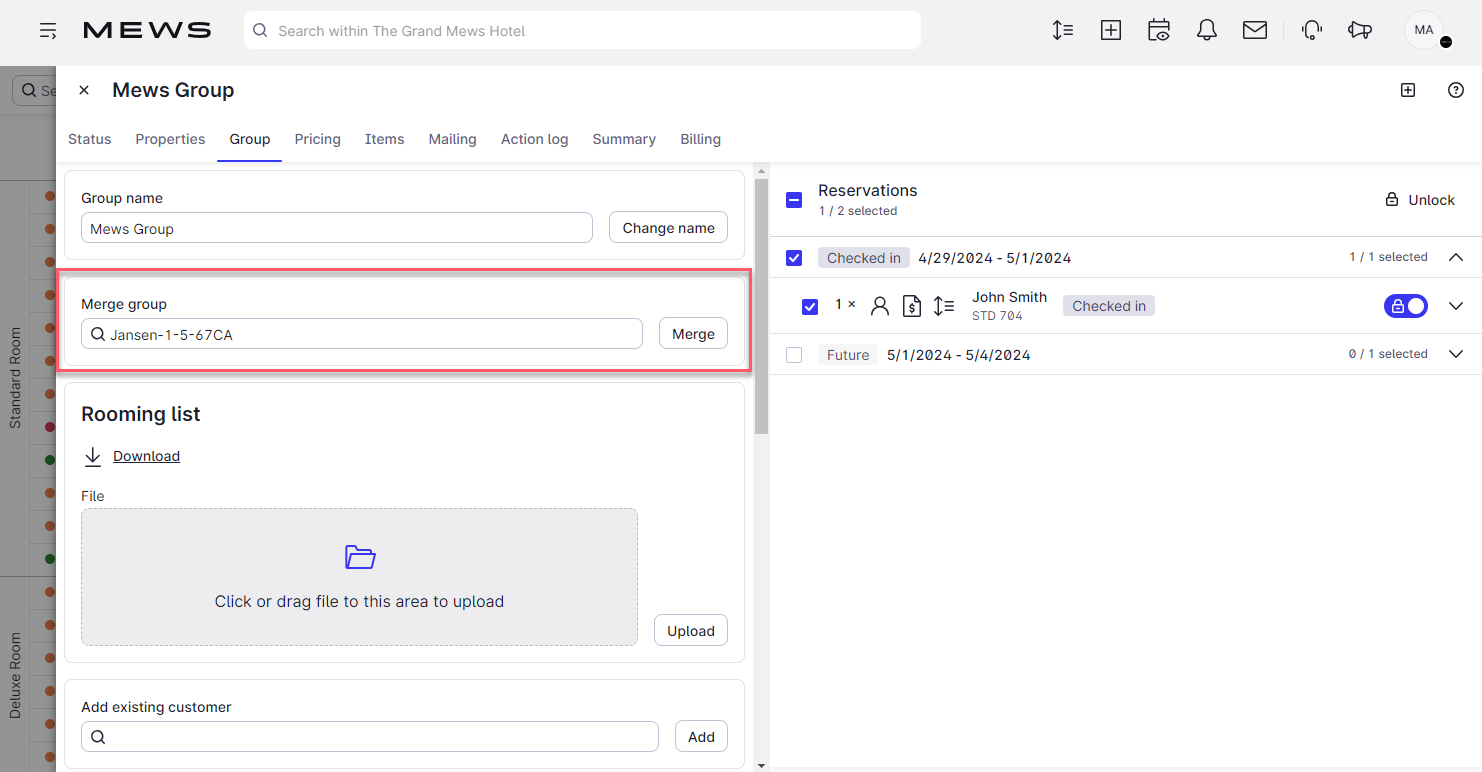Open the reservation sorting icon in top bar
Viewport: 1482px width, 772px height.
[x=1063, y=30]
